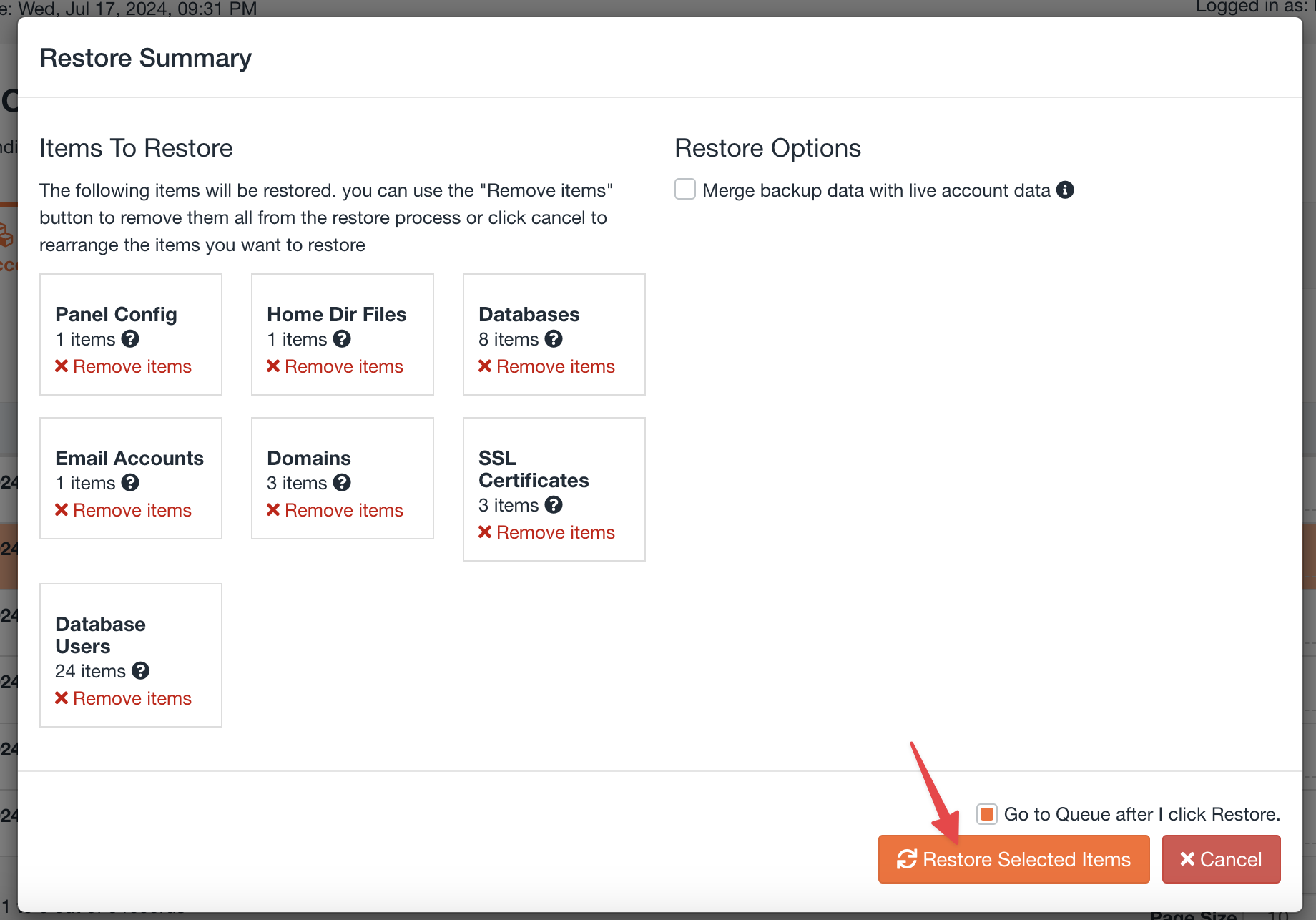
Task: Click the info icon beside Merge backup data option
Action: (x=1065, y=190)
